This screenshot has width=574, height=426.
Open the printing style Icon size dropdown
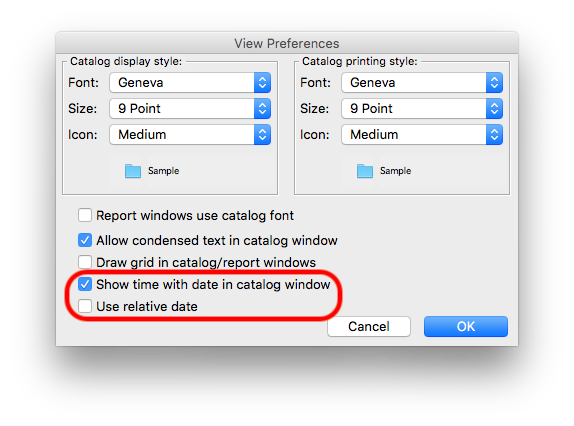[x=422, y=135]
